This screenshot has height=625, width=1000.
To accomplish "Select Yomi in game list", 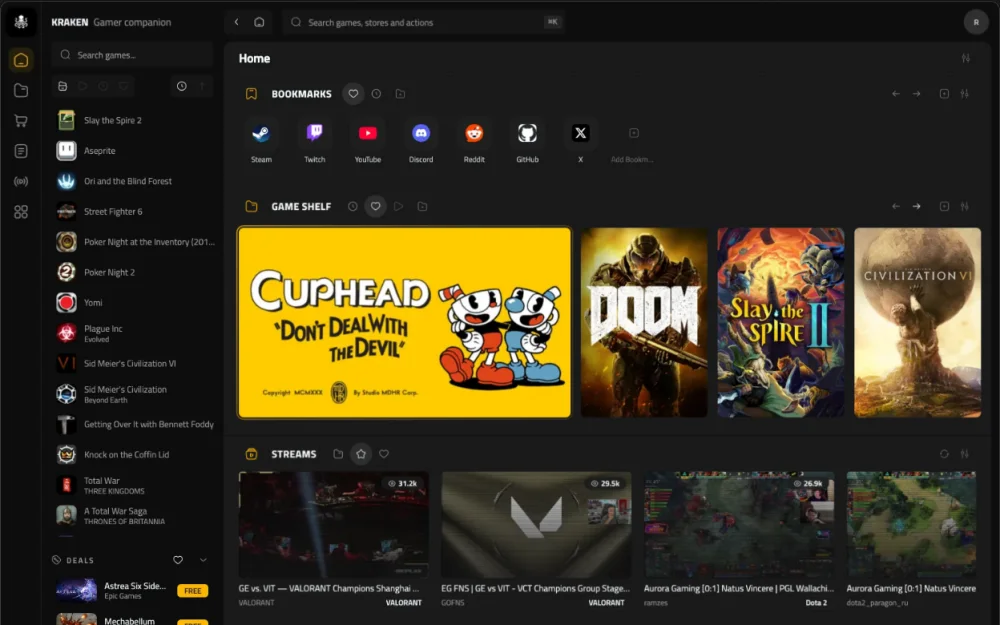I will (134, 302).
